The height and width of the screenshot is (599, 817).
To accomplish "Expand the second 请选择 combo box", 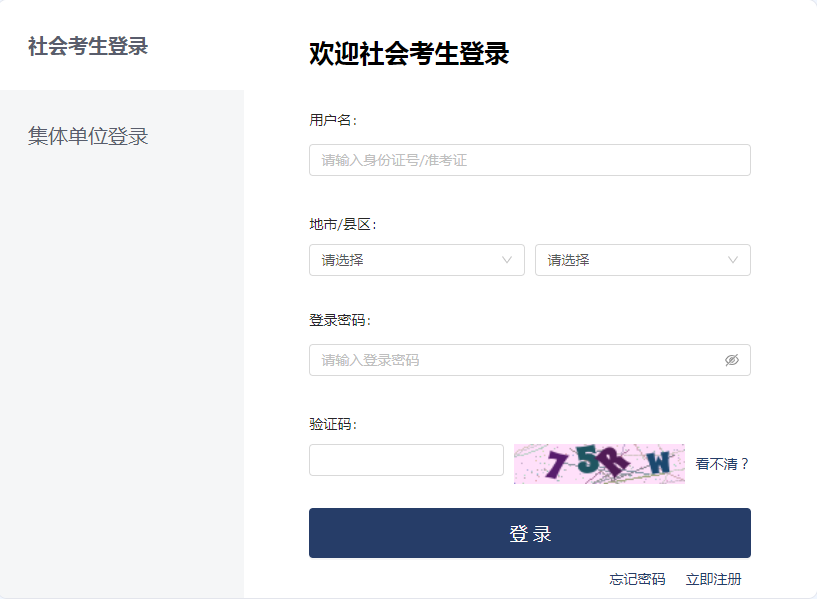I will (643, 260).
